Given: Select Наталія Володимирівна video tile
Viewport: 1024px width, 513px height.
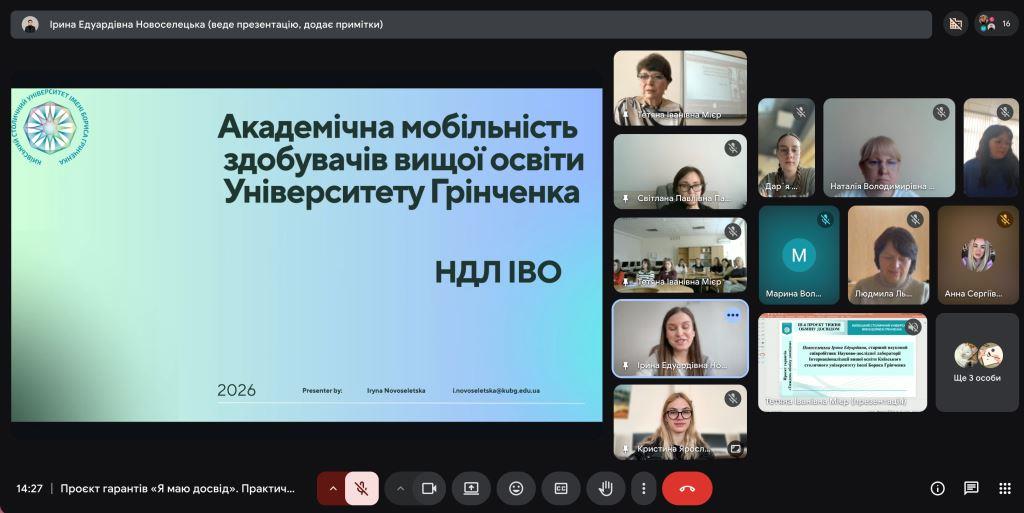Looking at the screenshot, I should 889,148.
